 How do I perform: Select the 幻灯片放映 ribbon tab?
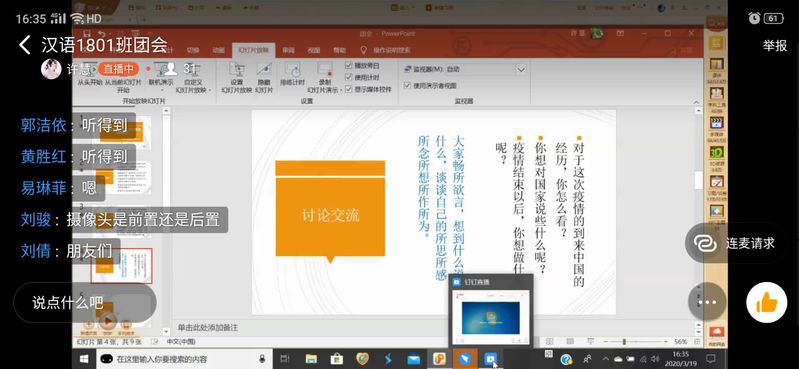pos(253,50)
